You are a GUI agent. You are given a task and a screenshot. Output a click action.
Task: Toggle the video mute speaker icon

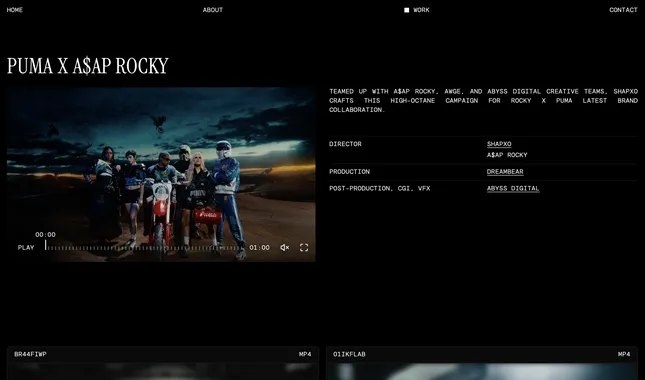pos(285,248)
